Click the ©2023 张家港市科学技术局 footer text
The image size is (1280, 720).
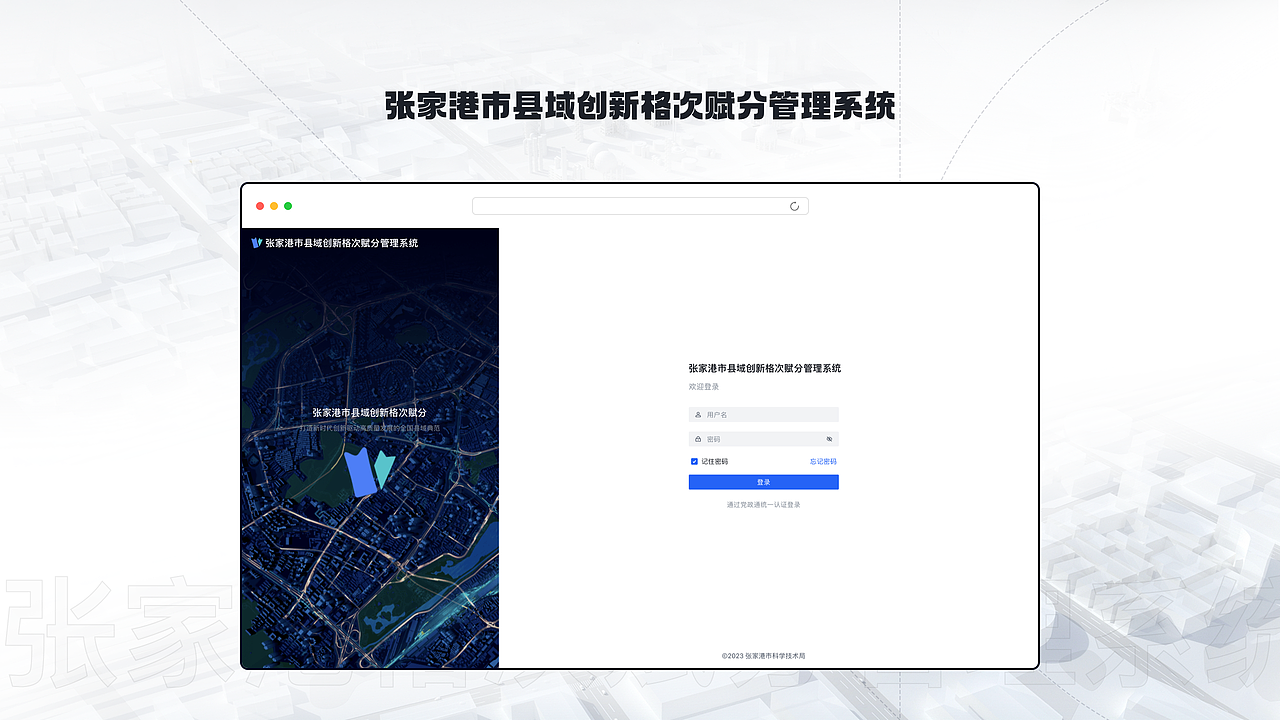coord(763,655)
